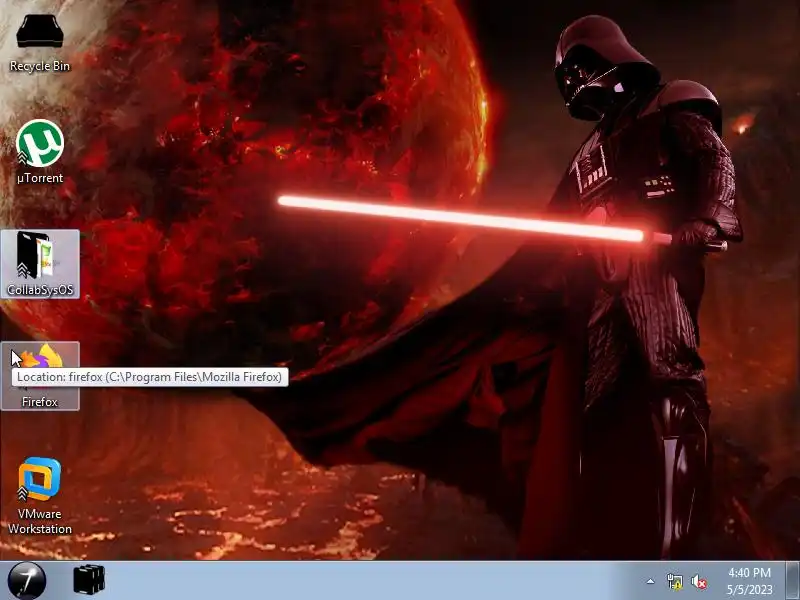This screenshot has width=800, height=600.
Task: Click the VMware Workstation label text
Action: tap(40, 521)
